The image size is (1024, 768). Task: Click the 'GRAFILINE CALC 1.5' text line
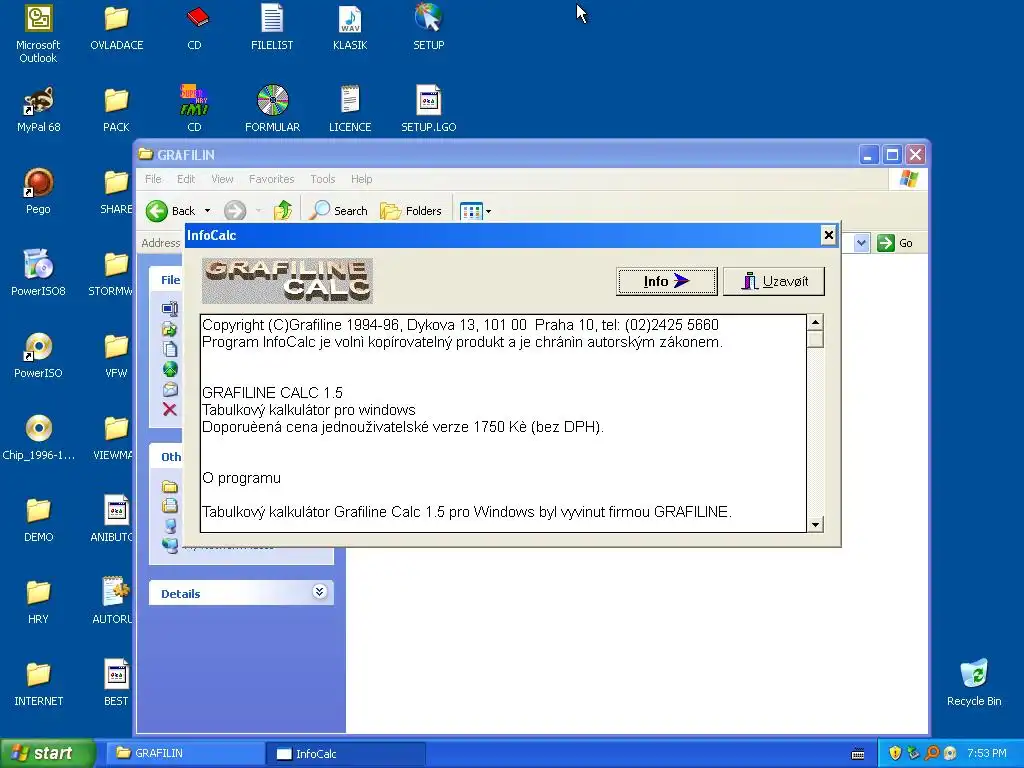pyautogui.click(x=272, y=392)
